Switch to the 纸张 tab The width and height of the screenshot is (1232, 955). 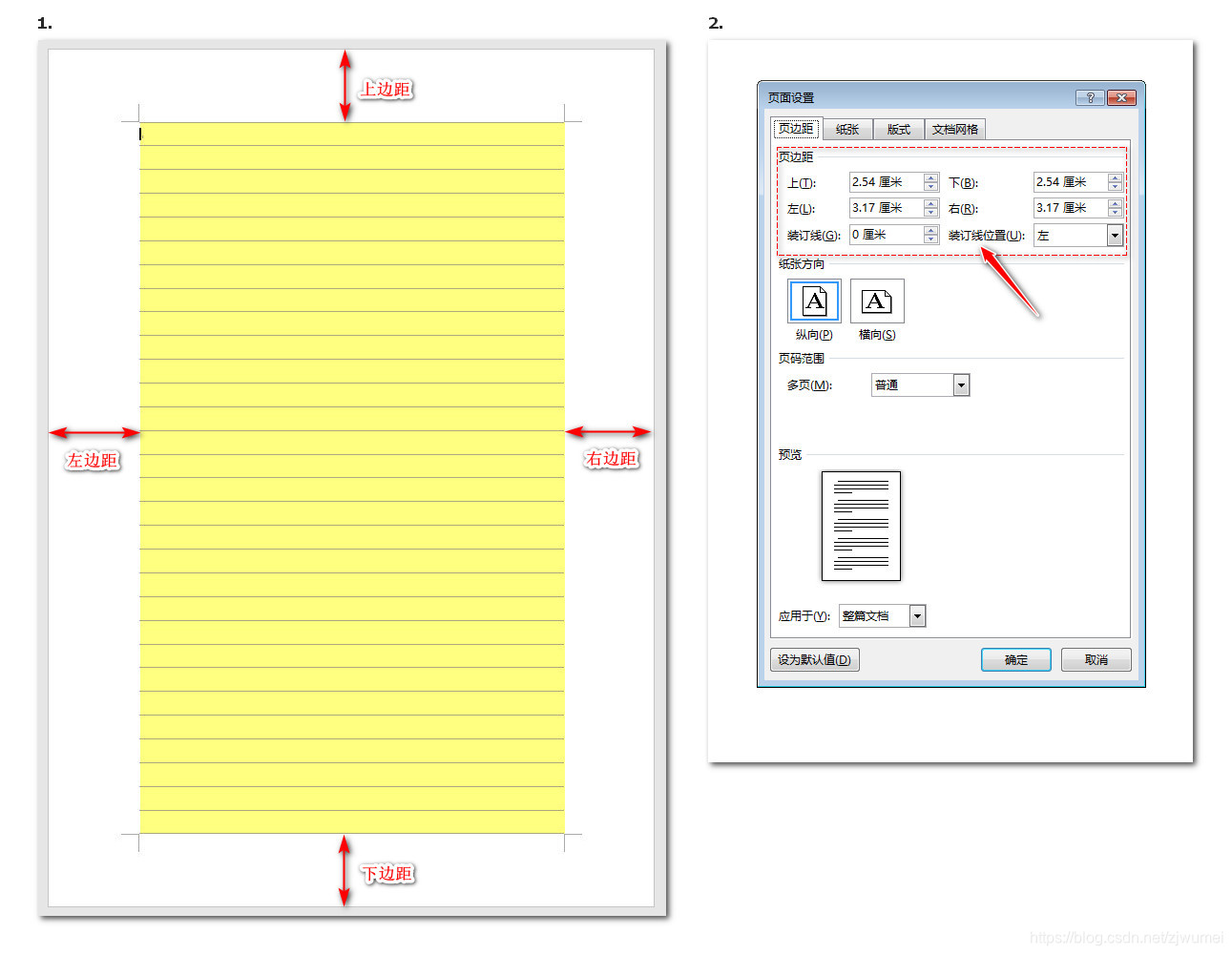coord(847,130)
